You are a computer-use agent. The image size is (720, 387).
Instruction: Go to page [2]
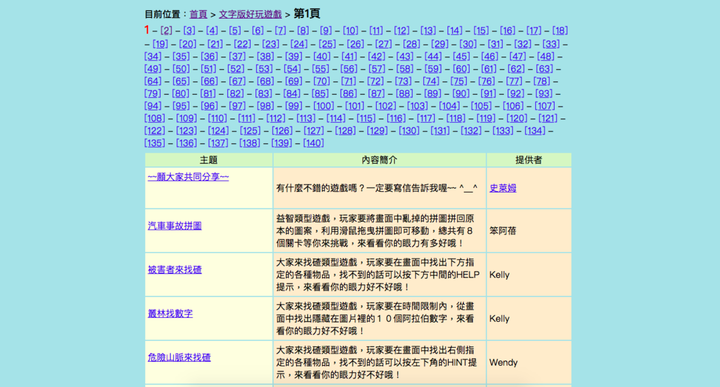(166, 31)
